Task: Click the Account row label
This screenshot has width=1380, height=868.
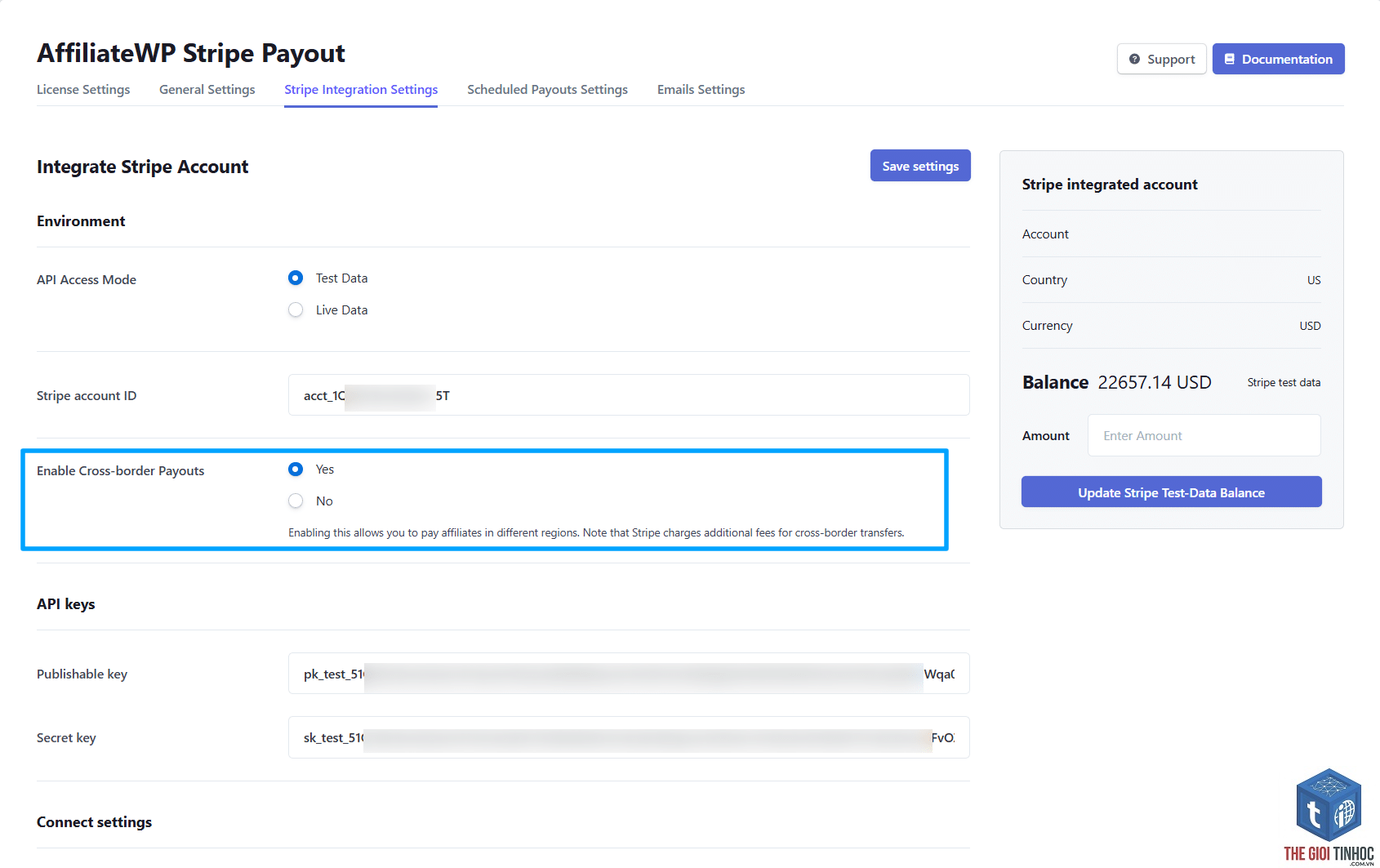Action: (1045, 234)
